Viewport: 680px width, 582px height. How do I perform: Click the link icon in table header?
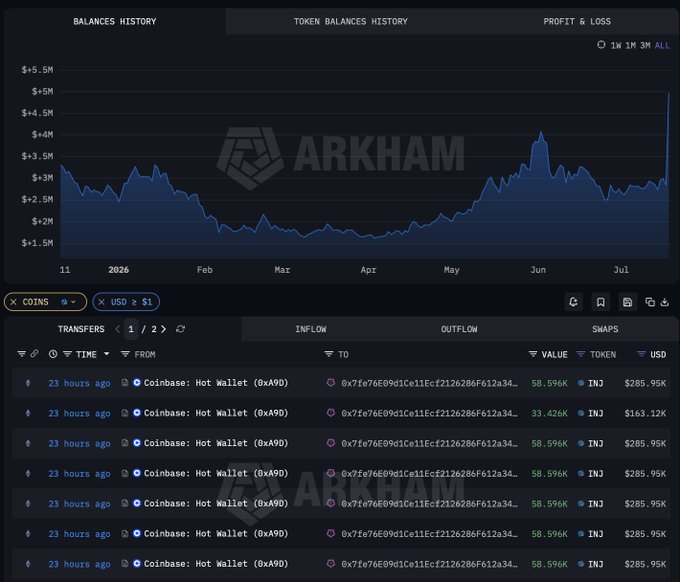tap(34, 354)
